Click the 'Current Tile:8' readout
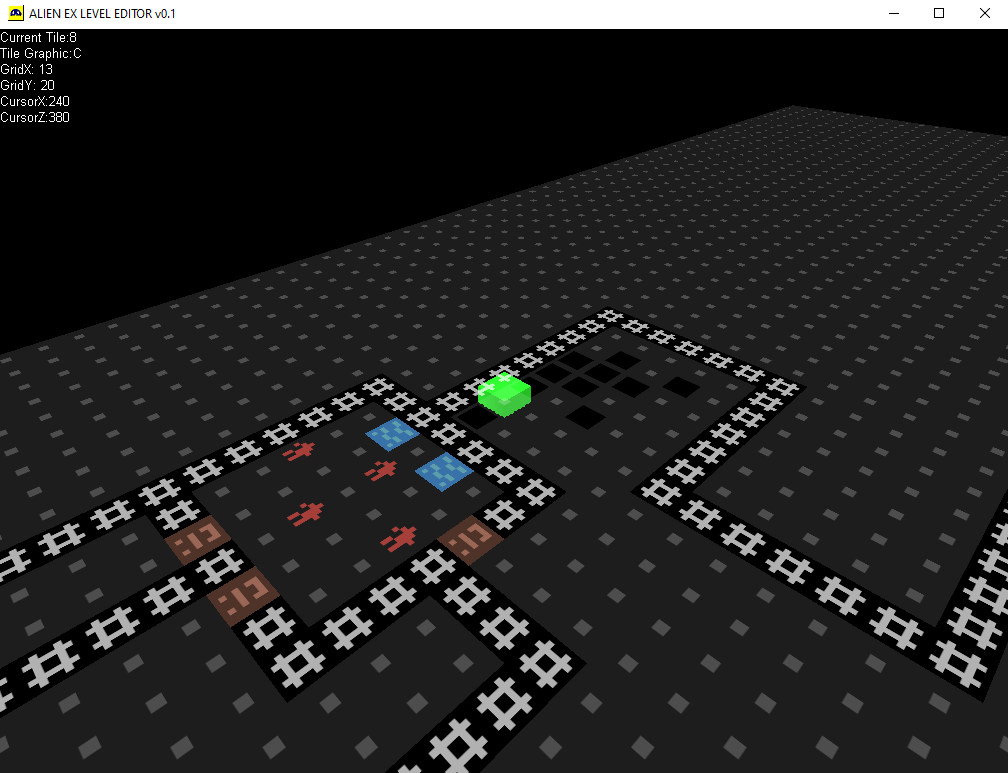 [39, 37]
